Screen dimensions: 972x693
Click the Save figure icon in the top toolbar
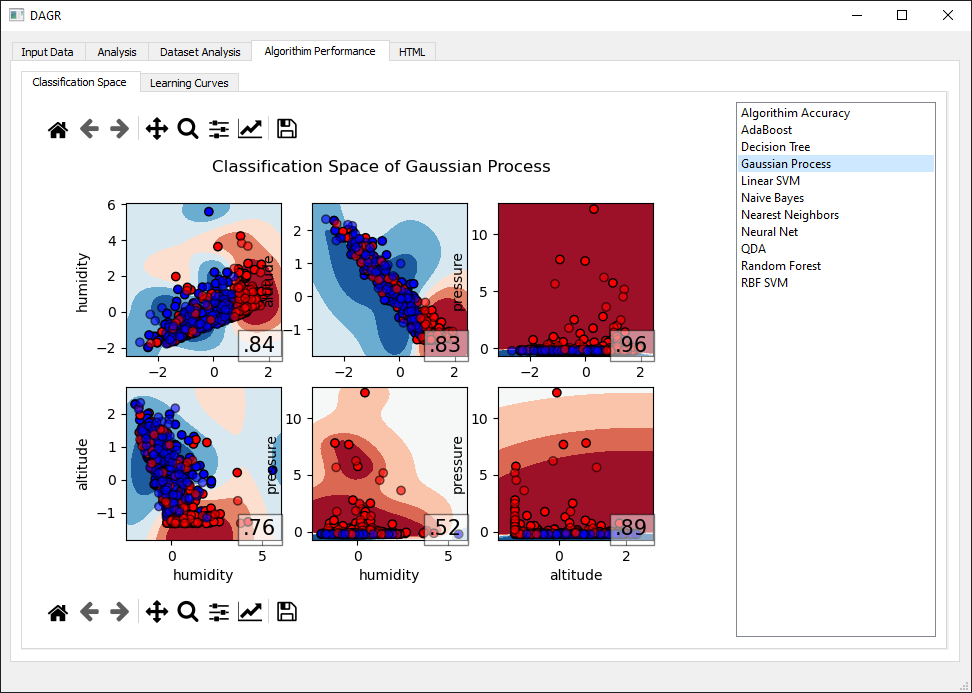(x=286, y=129)
